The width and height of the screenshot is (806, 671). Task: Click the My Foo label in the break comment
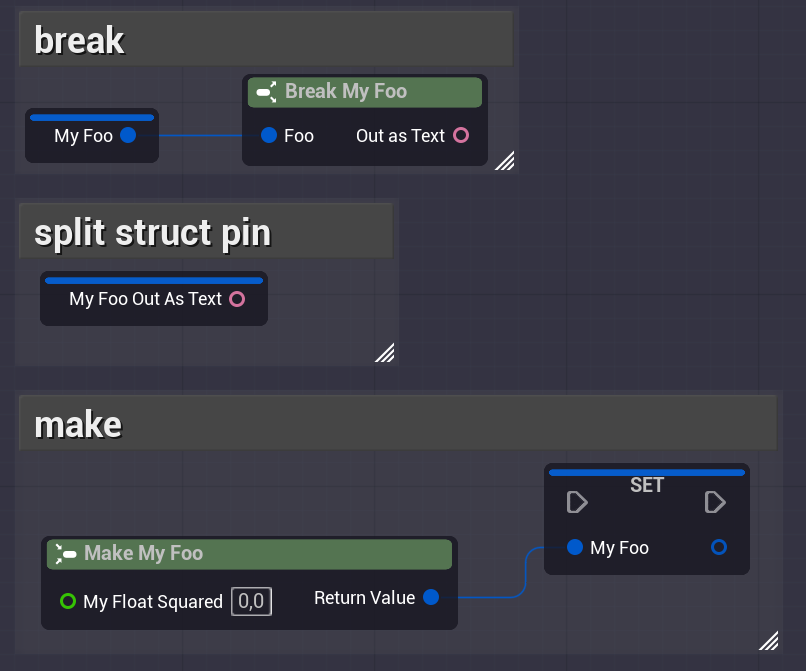tap(83, 136)
